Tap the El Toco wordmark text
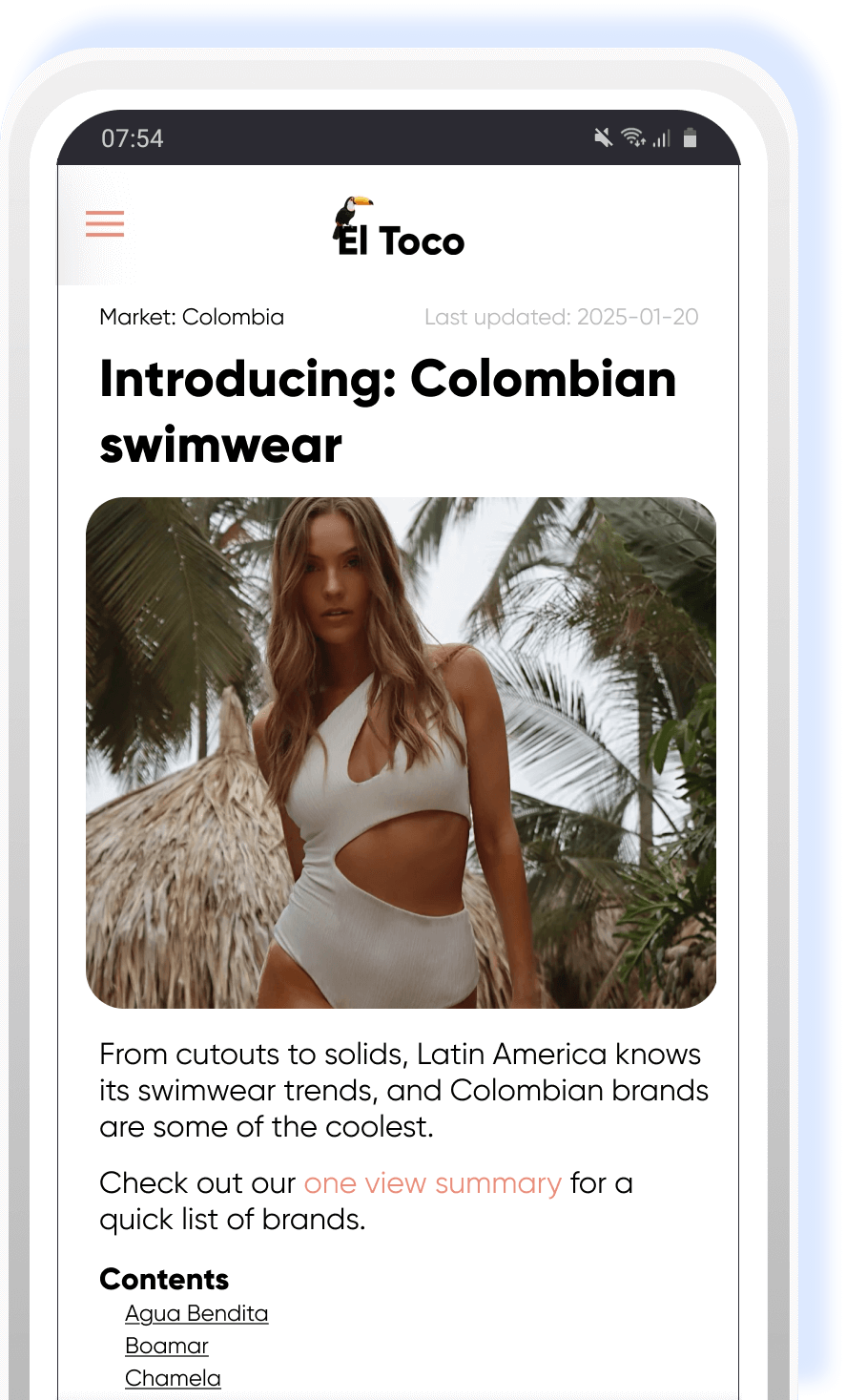Viewport: 846px width, 1400px height. tap(402, 240)
